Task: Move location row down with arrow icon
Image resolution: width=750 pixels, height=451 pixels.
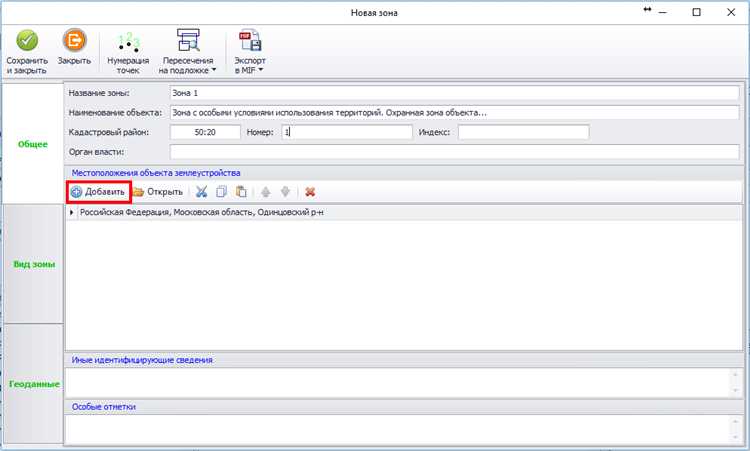Action: click(x=285, y=191)
